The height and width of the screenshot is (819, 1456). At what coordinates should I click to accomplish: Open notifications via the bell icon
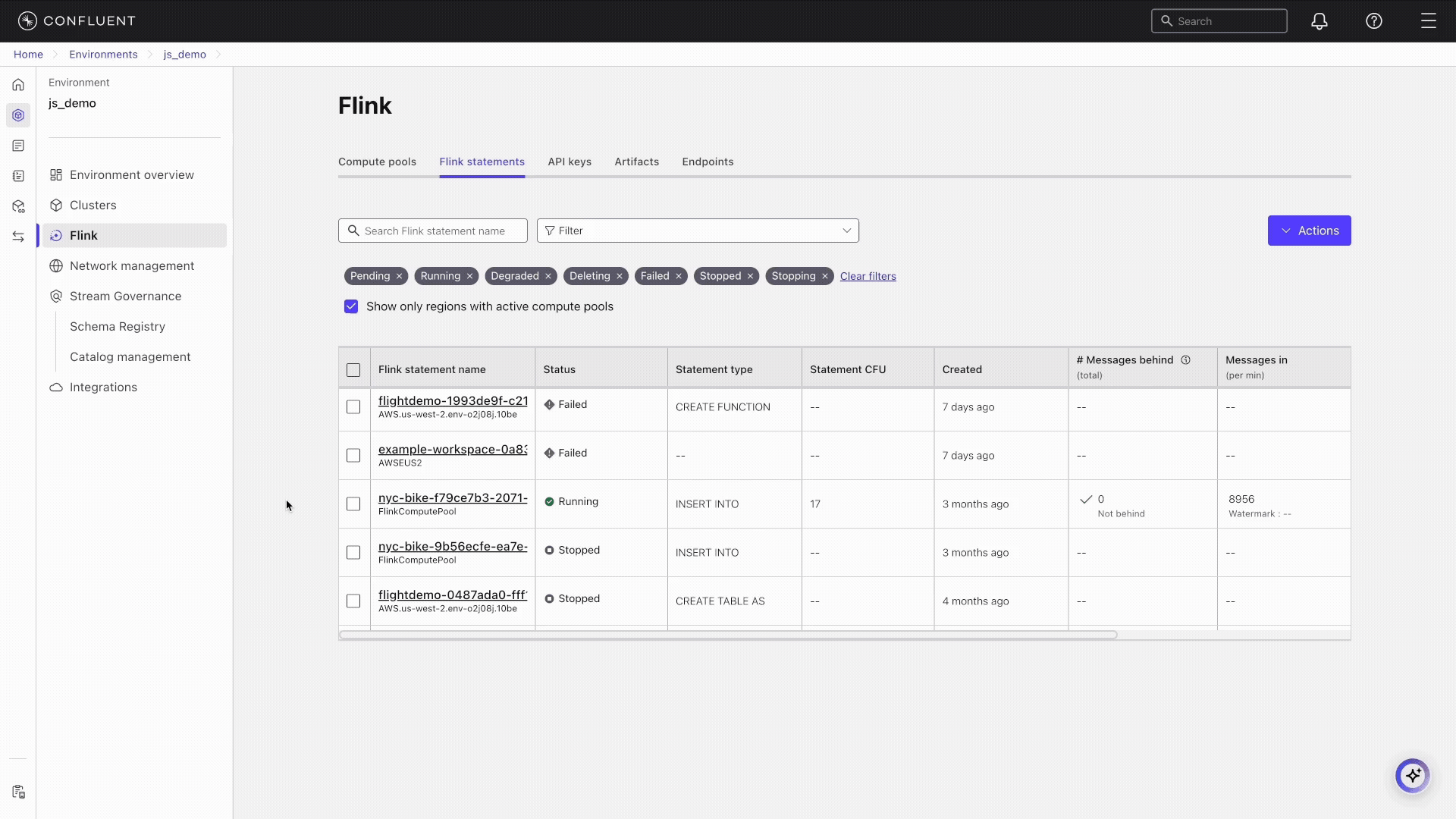tap(1319, 20)
